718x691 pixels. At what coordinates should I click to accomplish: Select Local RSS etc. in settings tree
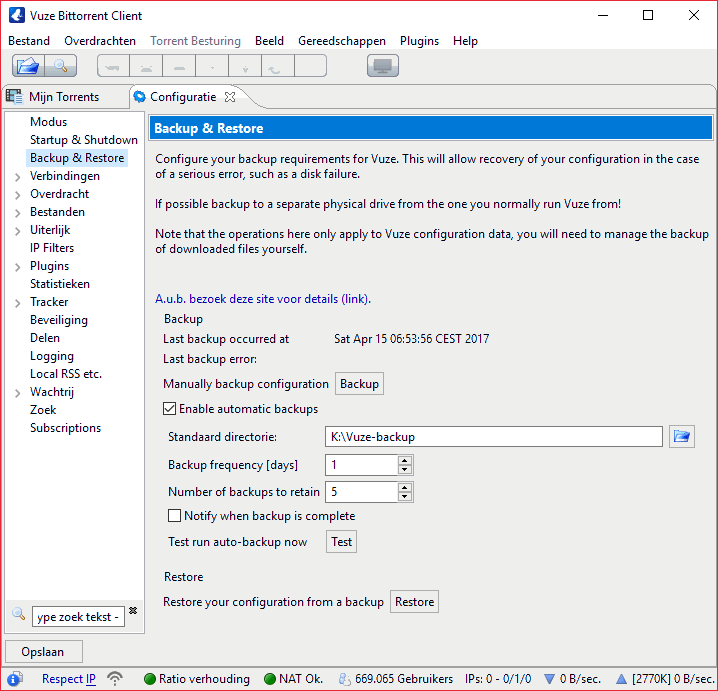coord(66,374)
